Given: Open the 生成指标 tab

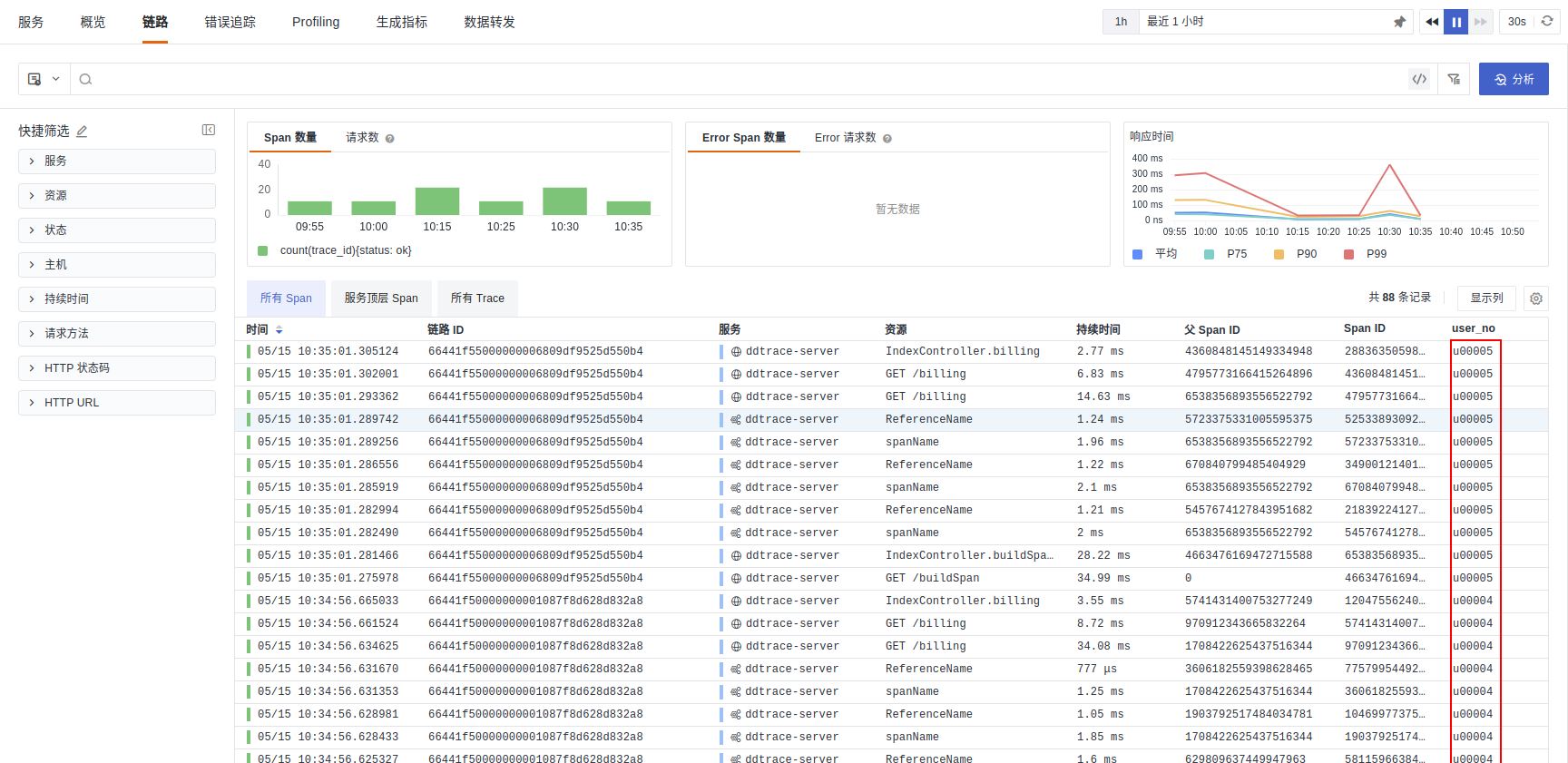Looking at the screenshot, I should click(402, 22).
